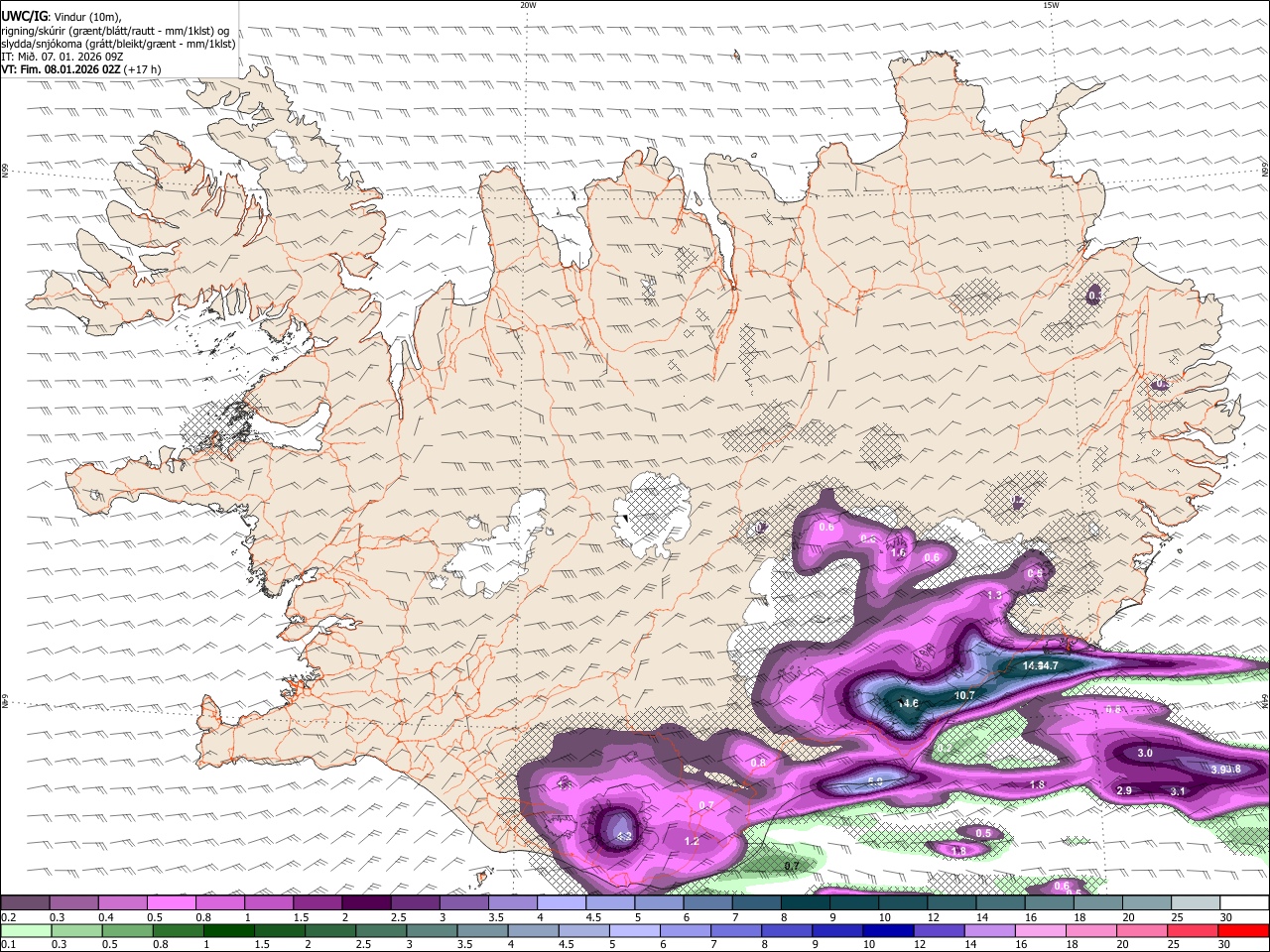Click the '0.2' label in the upper legend
The image size is (1270, 952).
9,917
